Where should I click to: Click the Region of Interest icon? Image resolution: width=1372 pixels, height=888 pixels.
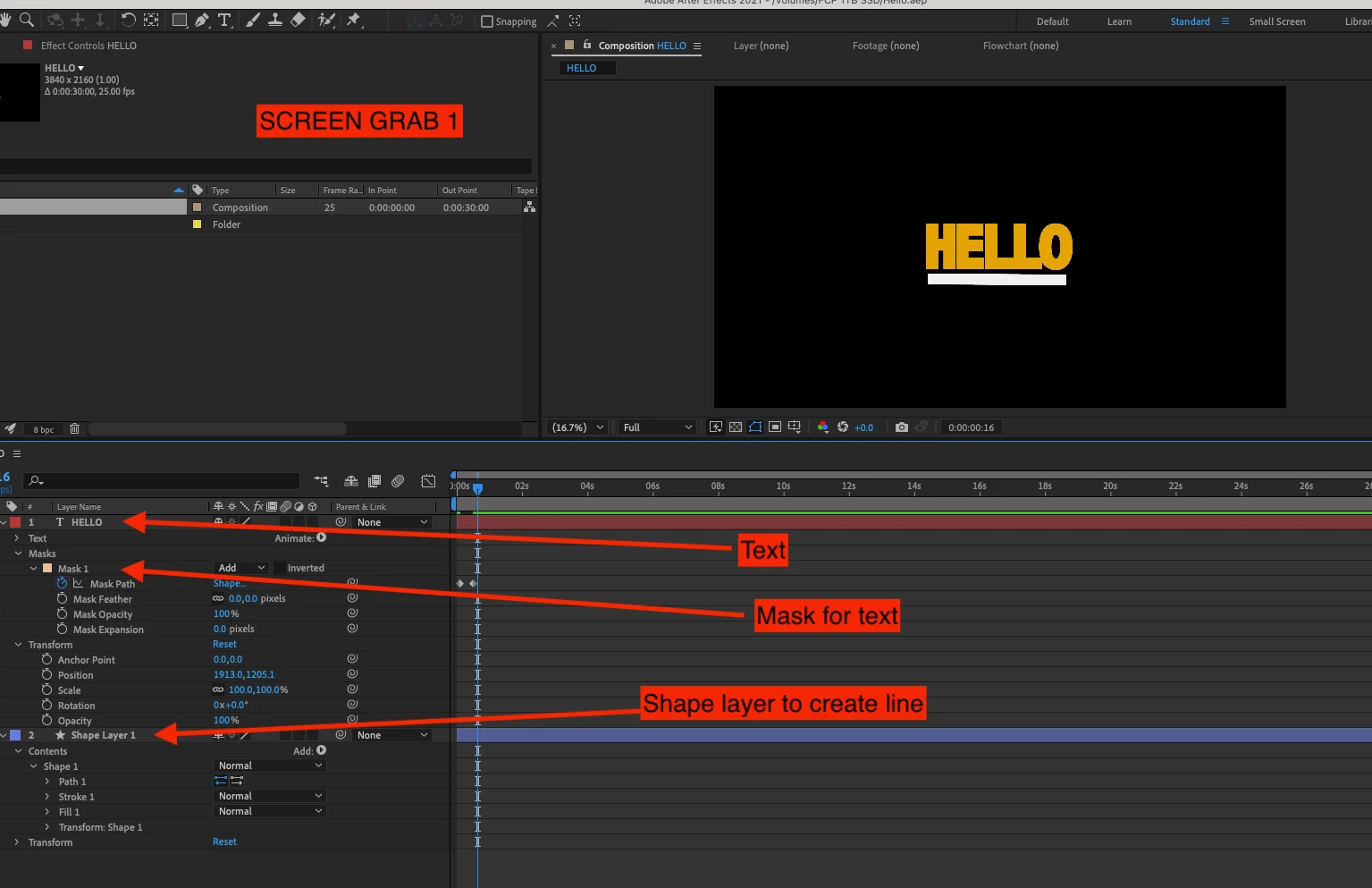click(x=775, y=427)
